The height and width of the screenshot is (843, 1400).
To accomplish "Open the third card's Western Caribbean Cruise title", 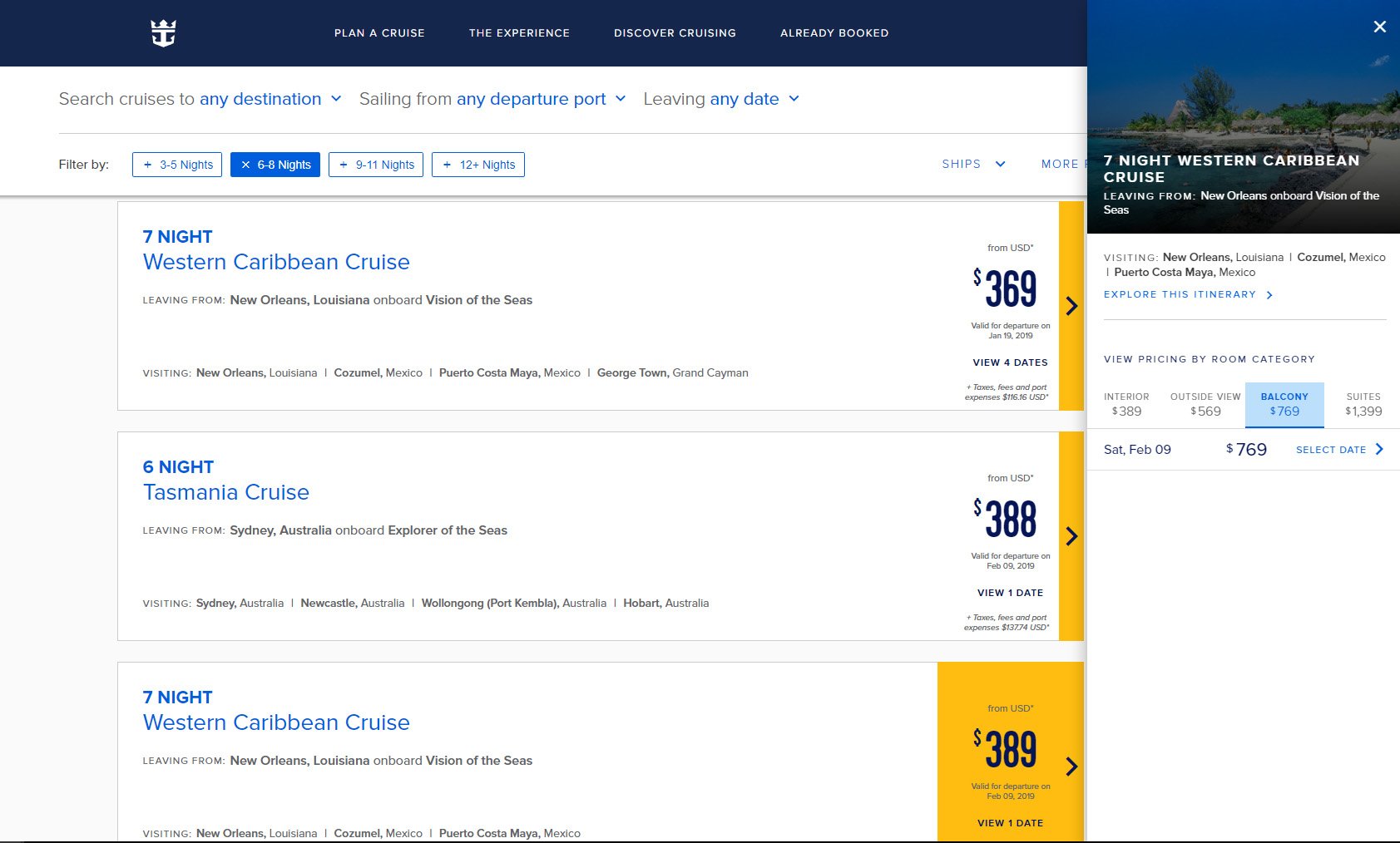I will pyautogui.click(x=276, y=722).
